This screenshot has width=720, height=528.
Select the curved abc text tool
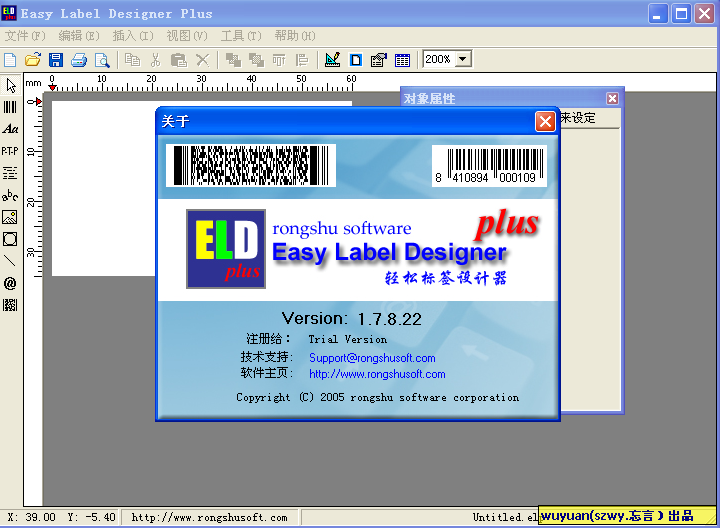point(10,195)
